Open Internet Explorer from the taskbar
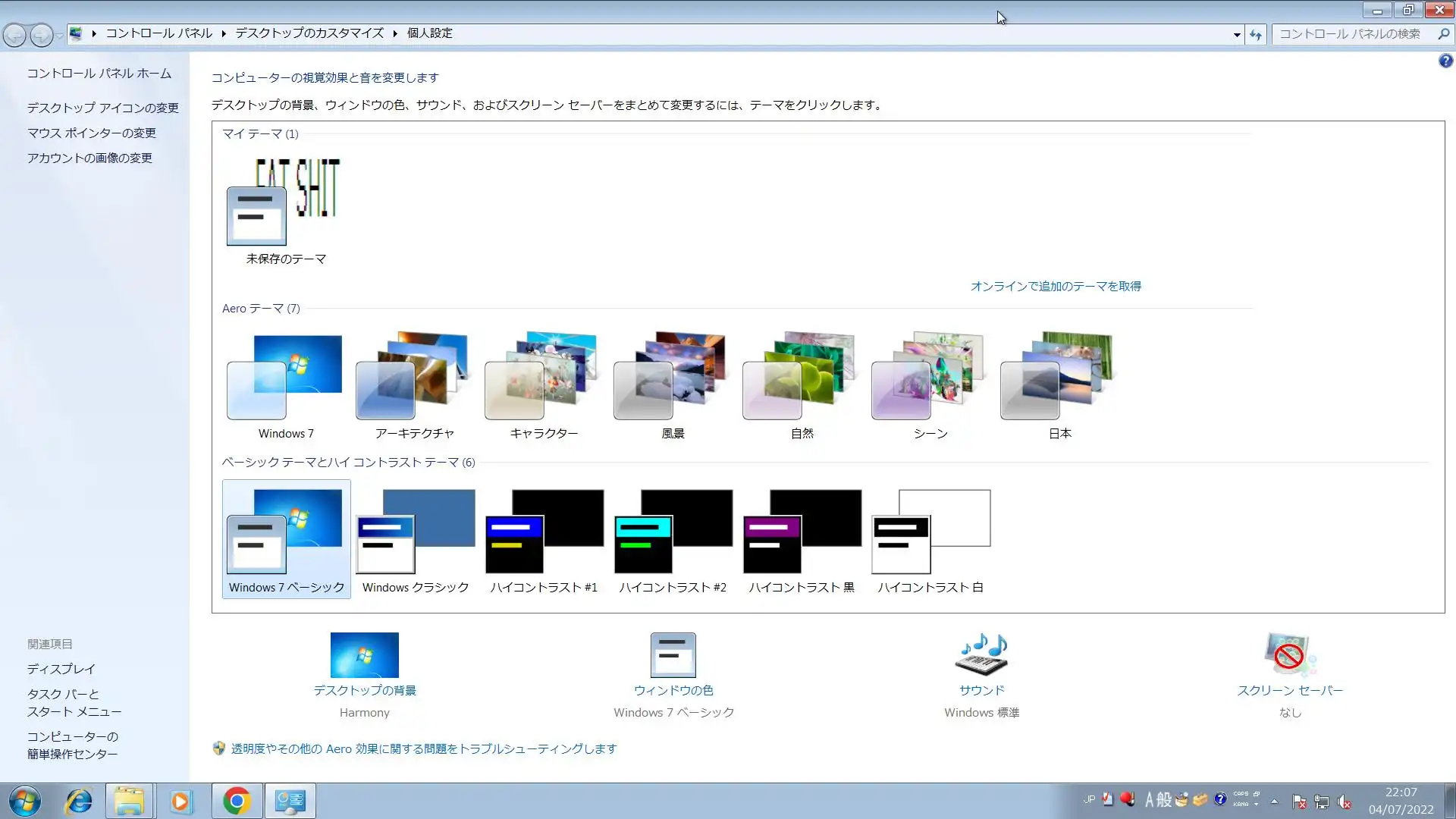The height and width of the screenshot is (819, 1456). pos(79,801)
